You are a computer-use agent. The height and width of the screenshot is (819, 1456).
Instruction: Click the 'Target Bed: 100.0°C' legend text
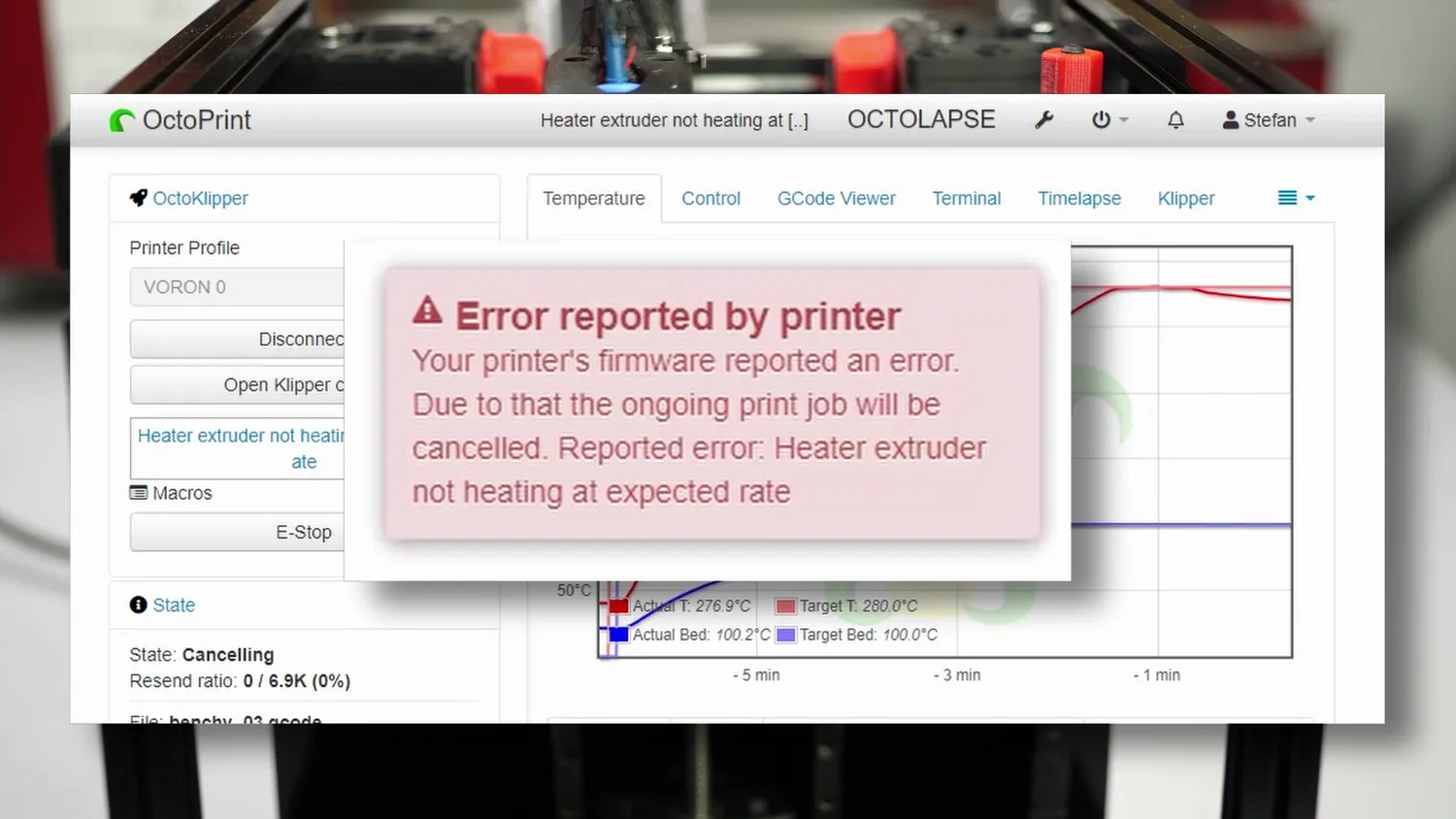tap(869, 635)
